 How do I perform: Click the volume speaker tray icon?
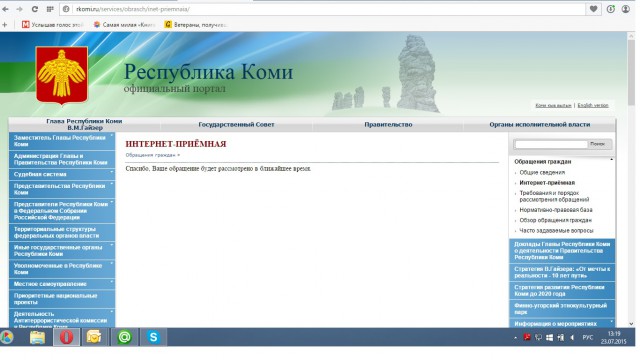[572, 338]
